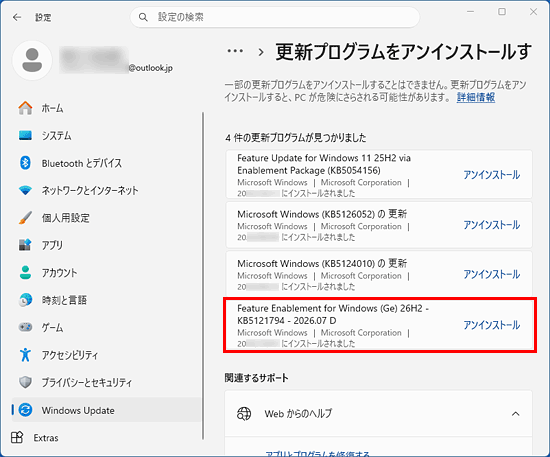This screenshot has height=457, width=550.
Task: Click the @outlook.jp account email
Action: [x=150, y=68]
